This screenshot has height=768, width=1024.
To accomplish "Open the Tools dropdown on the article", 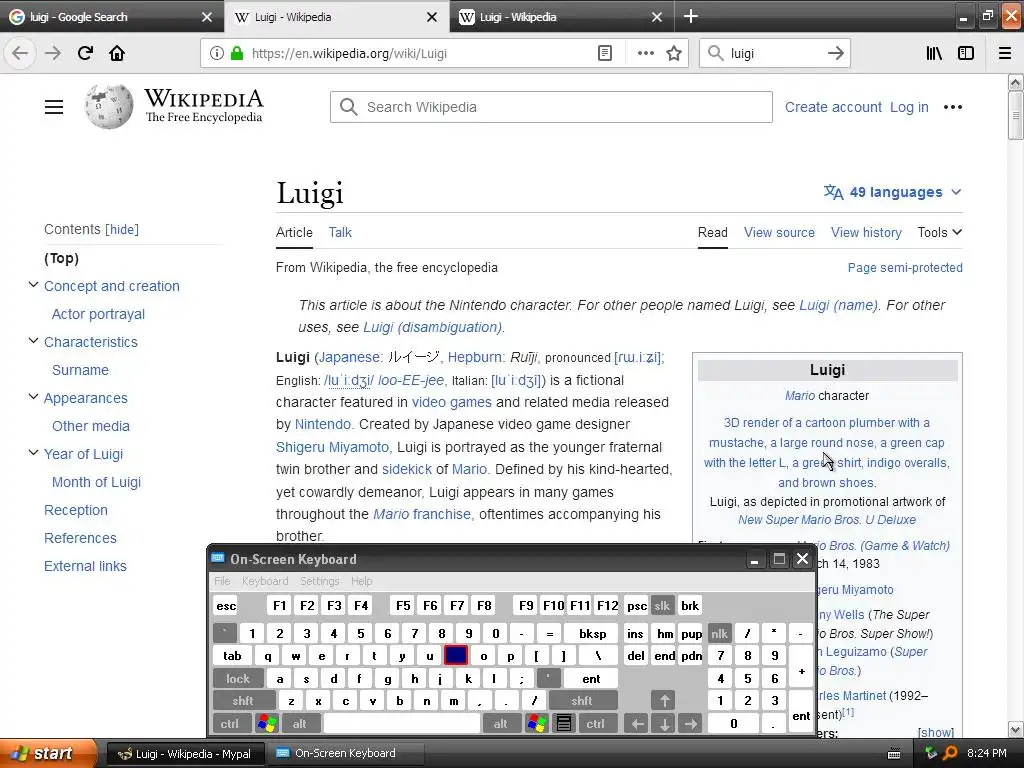I will [939, 232].
